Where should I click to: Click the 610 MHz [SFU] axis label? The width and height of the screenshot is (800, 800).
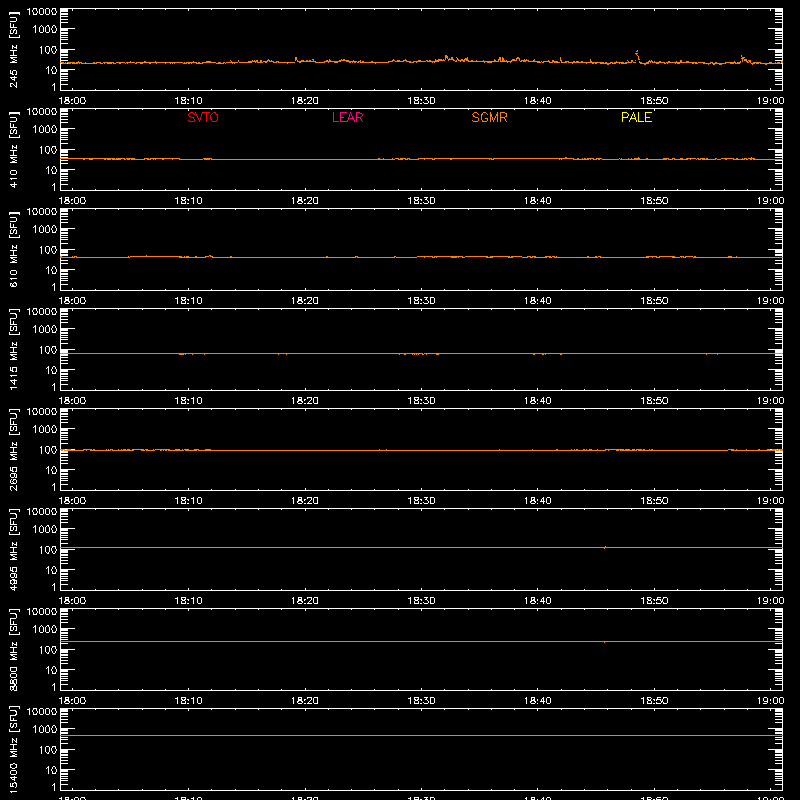coord(13,249)
